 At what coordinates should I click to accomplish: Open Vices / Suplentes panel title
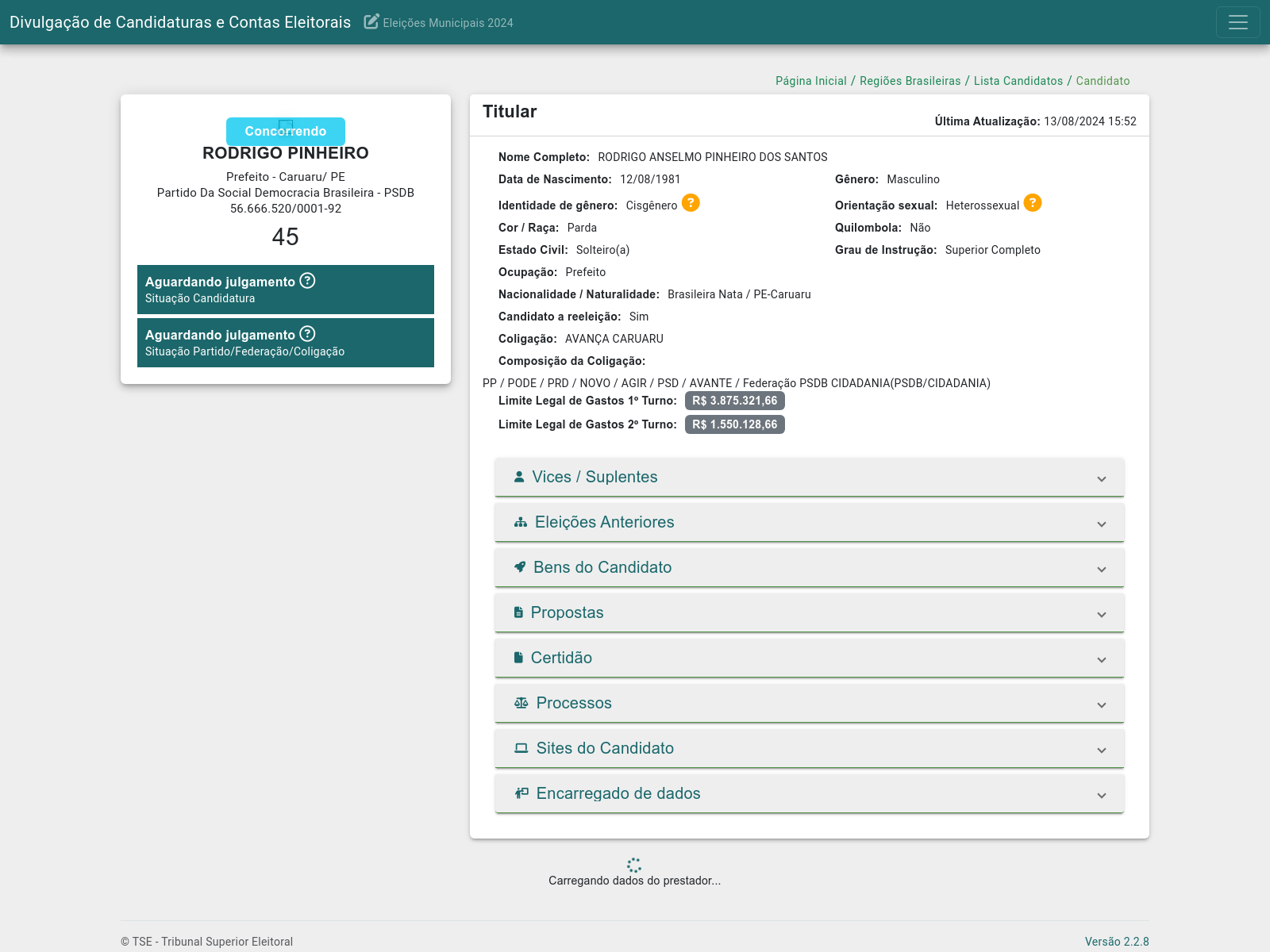595,477
